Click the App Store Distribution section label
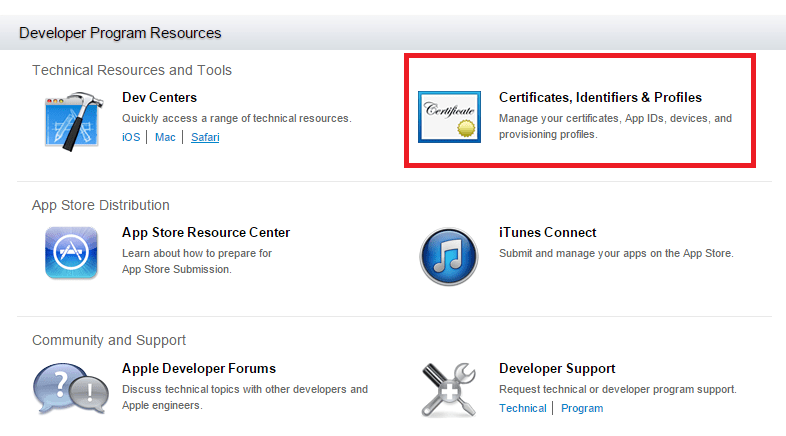The width and height of the screenshot is (786, 436). [101, 205]
